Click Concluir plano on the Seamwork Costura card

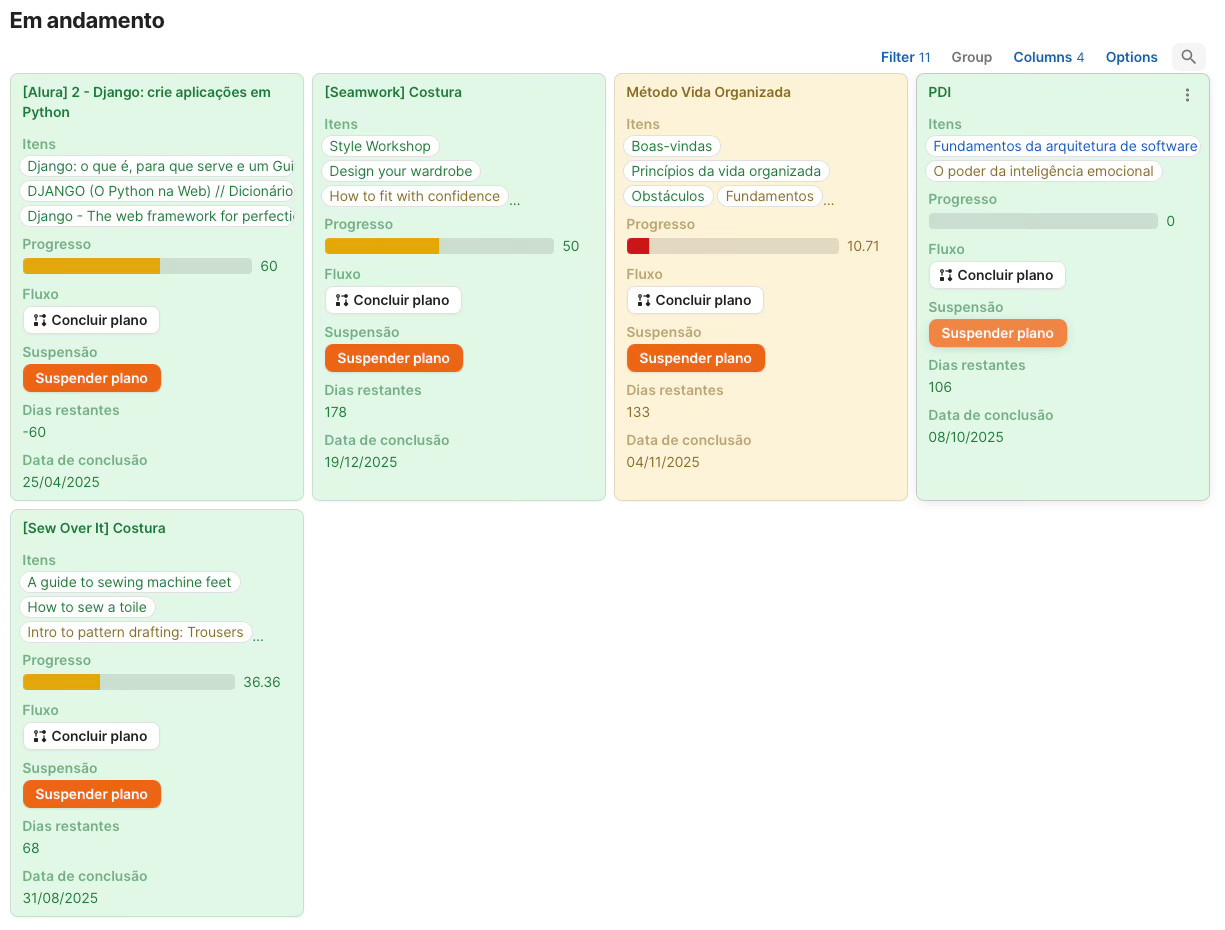[393, 300]
